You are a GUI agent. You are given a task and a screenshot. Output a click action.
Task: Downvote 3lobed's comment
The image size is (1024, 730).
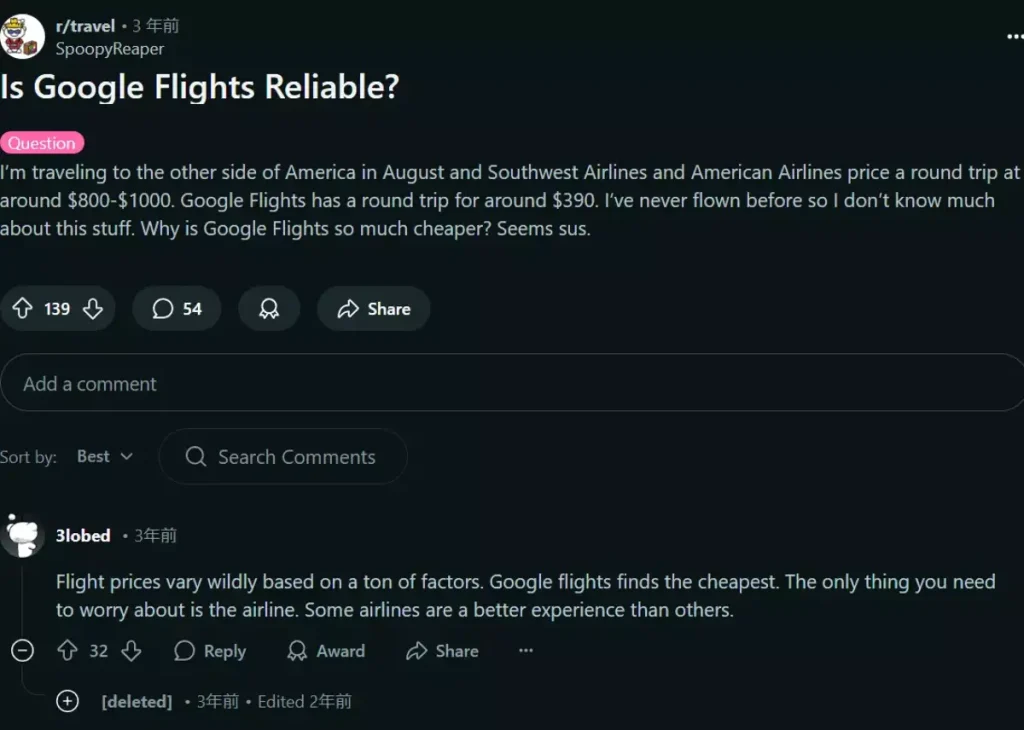pos(131,651)
